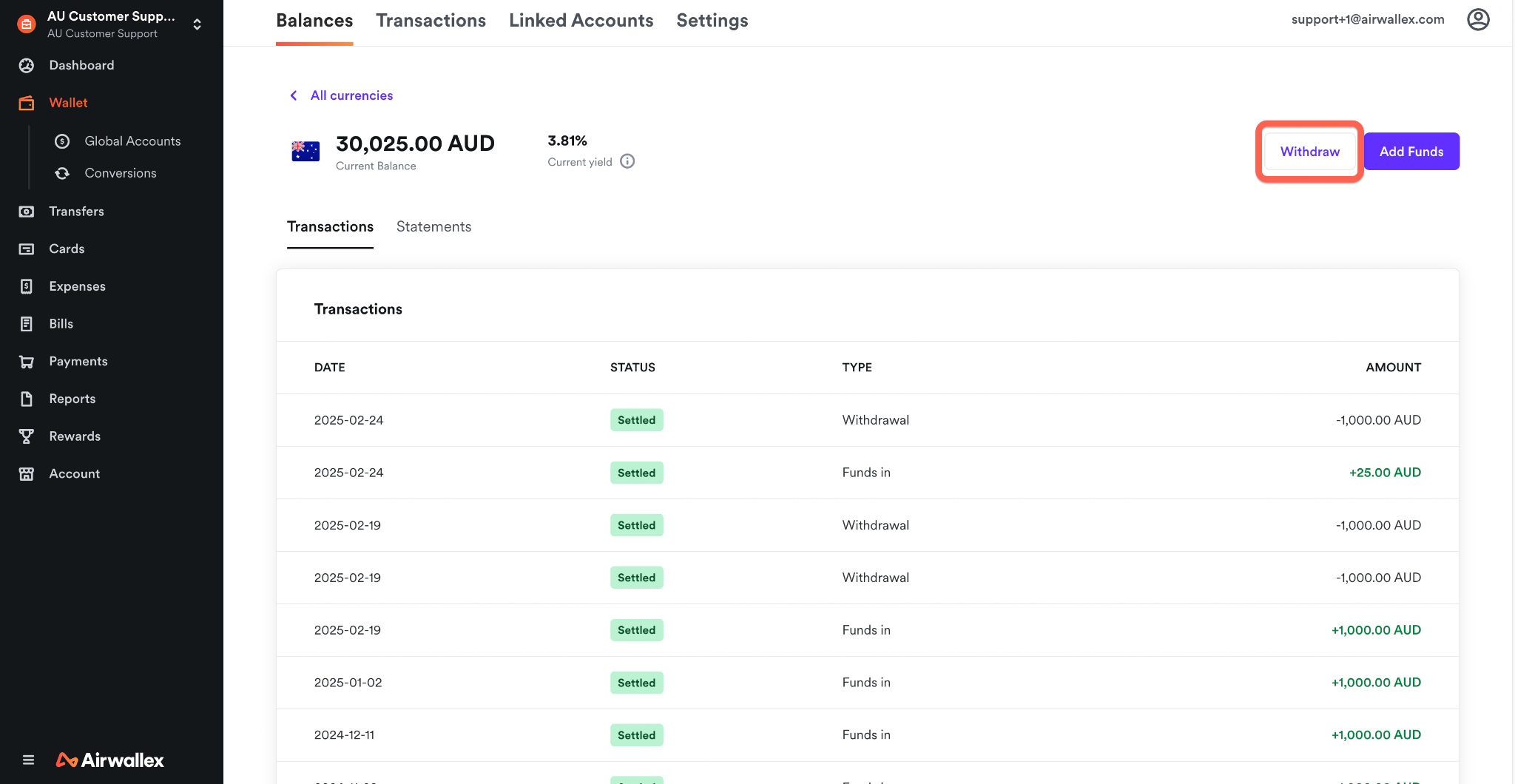This screenshot has height=784, width=1515.
Task: Open Account in the sidebar
Action: pyautogui.click(x=74, y=474)
